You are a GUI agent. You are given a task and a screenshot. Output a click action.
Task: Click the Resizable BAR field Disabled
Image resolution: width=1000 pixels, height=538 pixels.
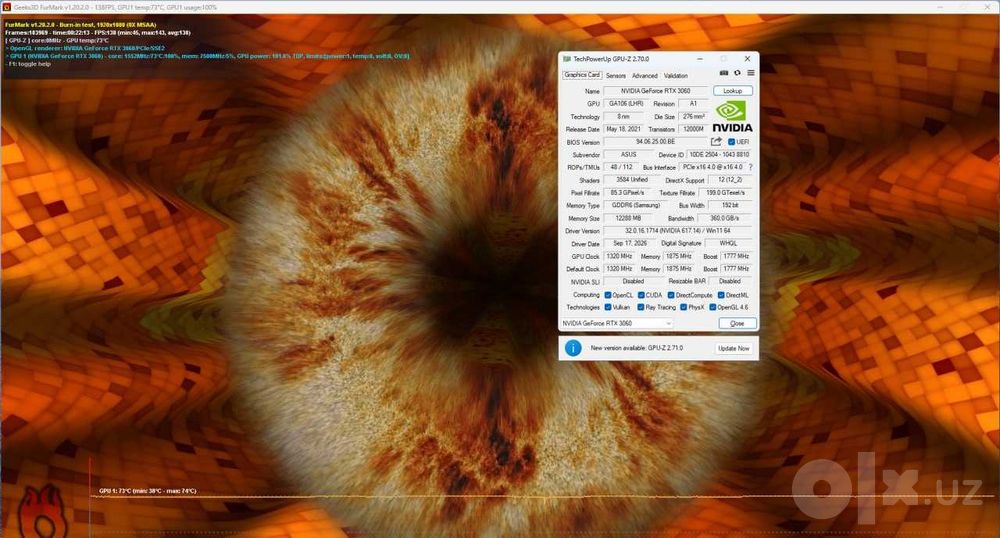click(x=730, y=281)
